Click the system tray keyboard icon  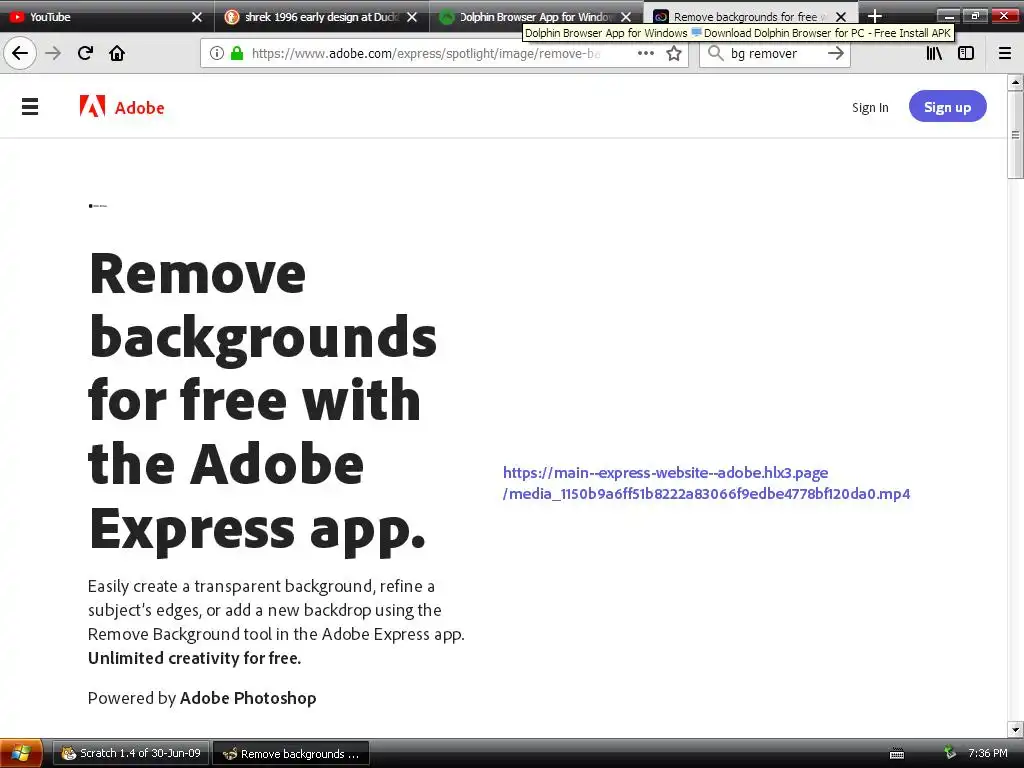(x=897, y=754)
